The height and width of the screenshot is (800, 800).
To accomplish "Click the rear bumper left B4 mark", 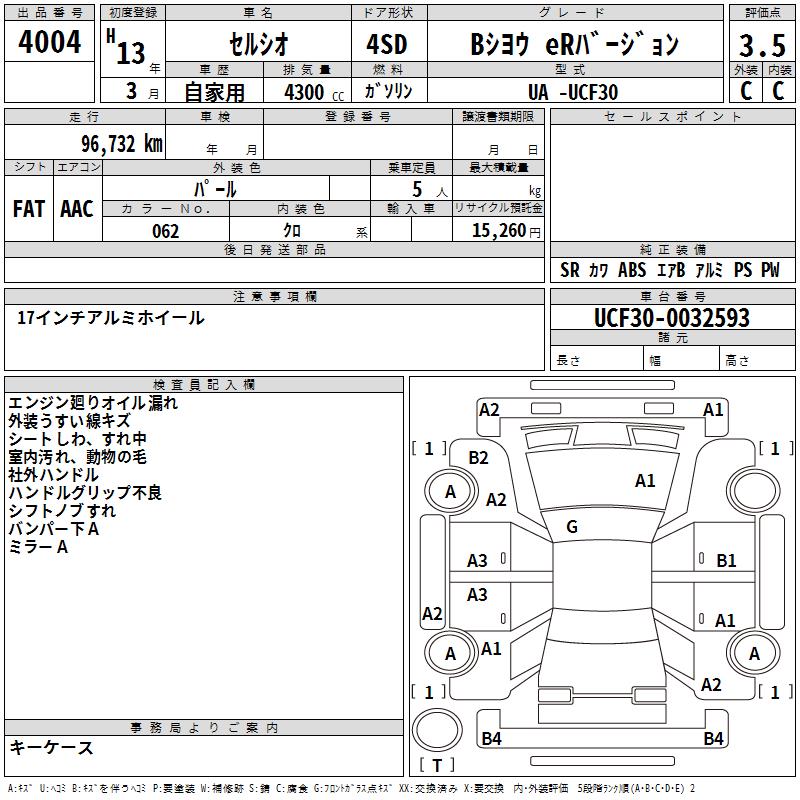I will [491, 738].
